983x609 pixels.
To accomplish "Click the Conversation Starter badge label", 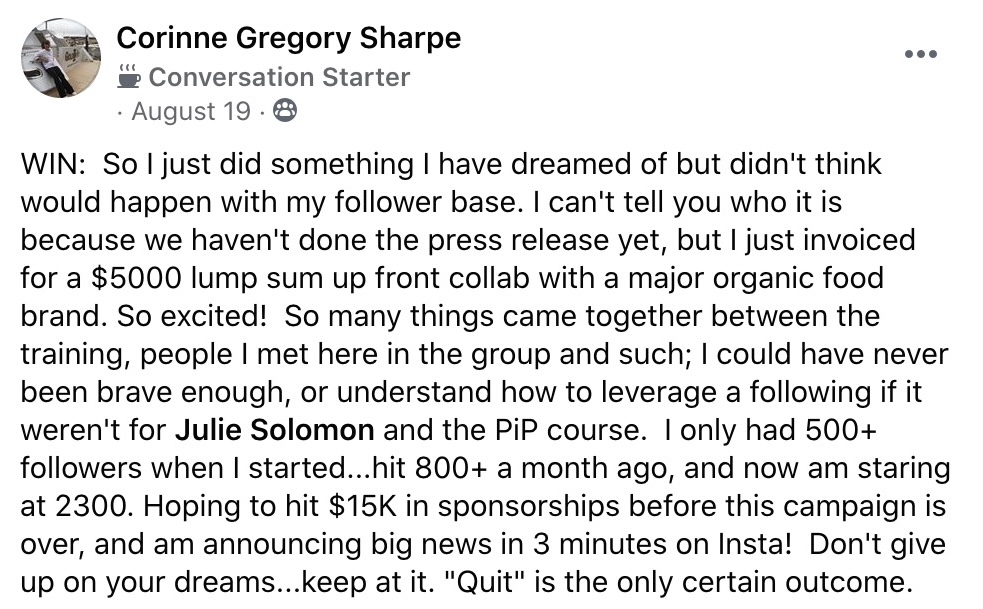I will pyautogui.click(x=279, y=77).
